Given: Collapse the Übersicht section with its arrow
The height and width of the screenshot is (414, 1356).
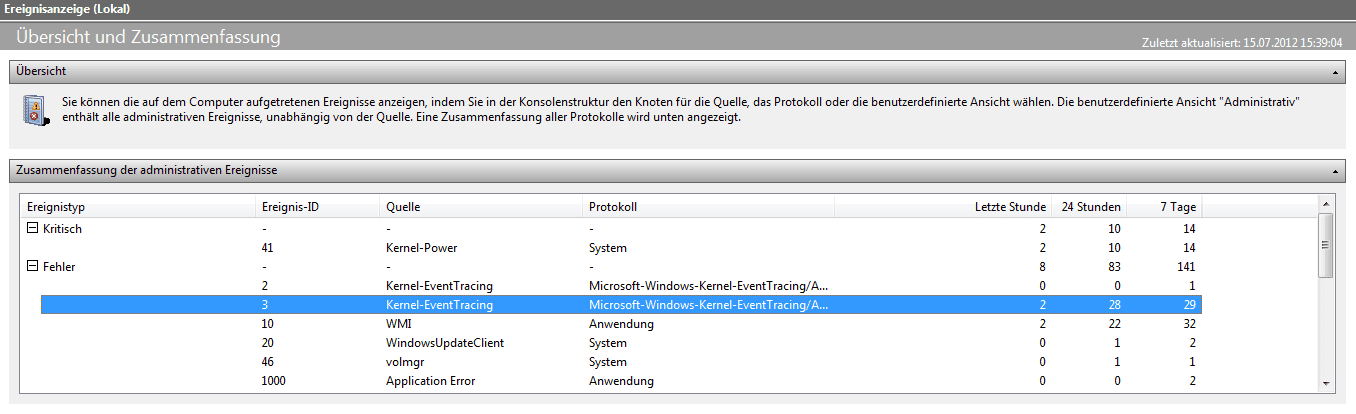Looking at the screenshot, I should [x=1335, y=73].
